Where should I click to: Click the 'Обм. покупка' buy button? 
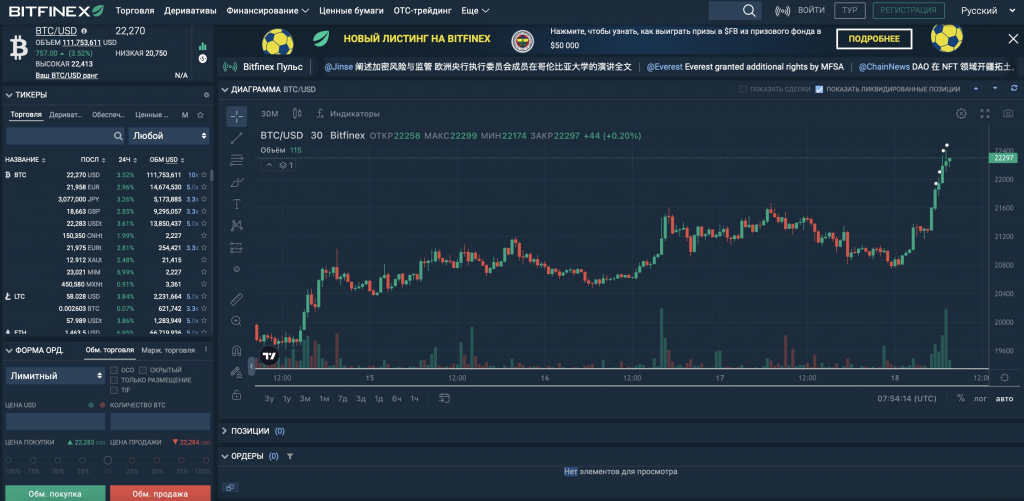tap(55, 493)
